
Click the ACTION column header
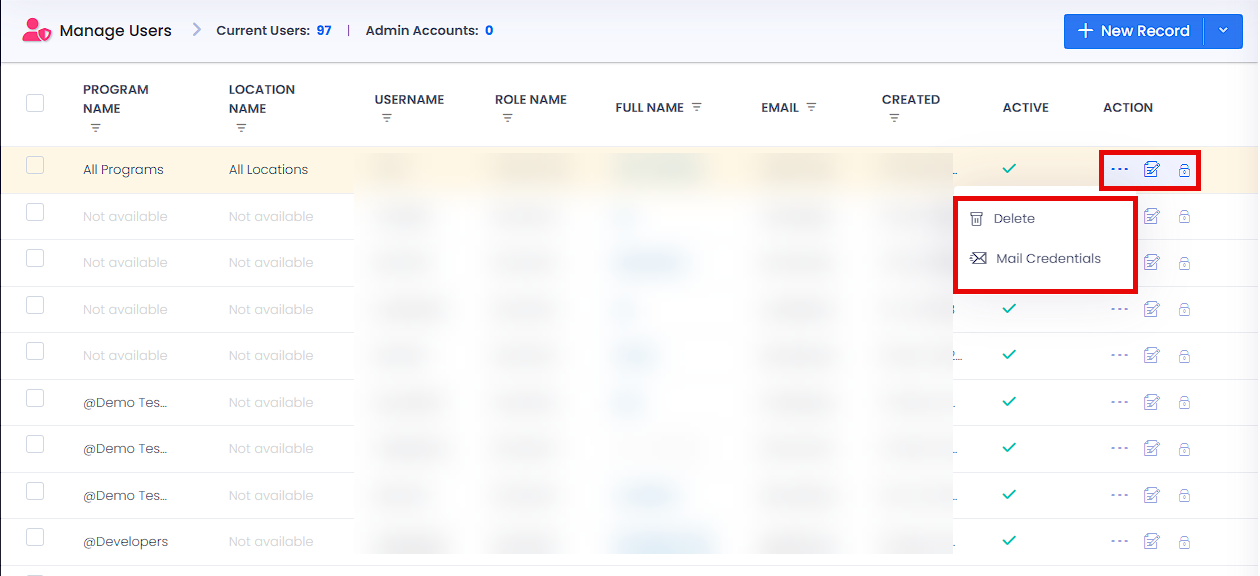tap(1128, 107)
